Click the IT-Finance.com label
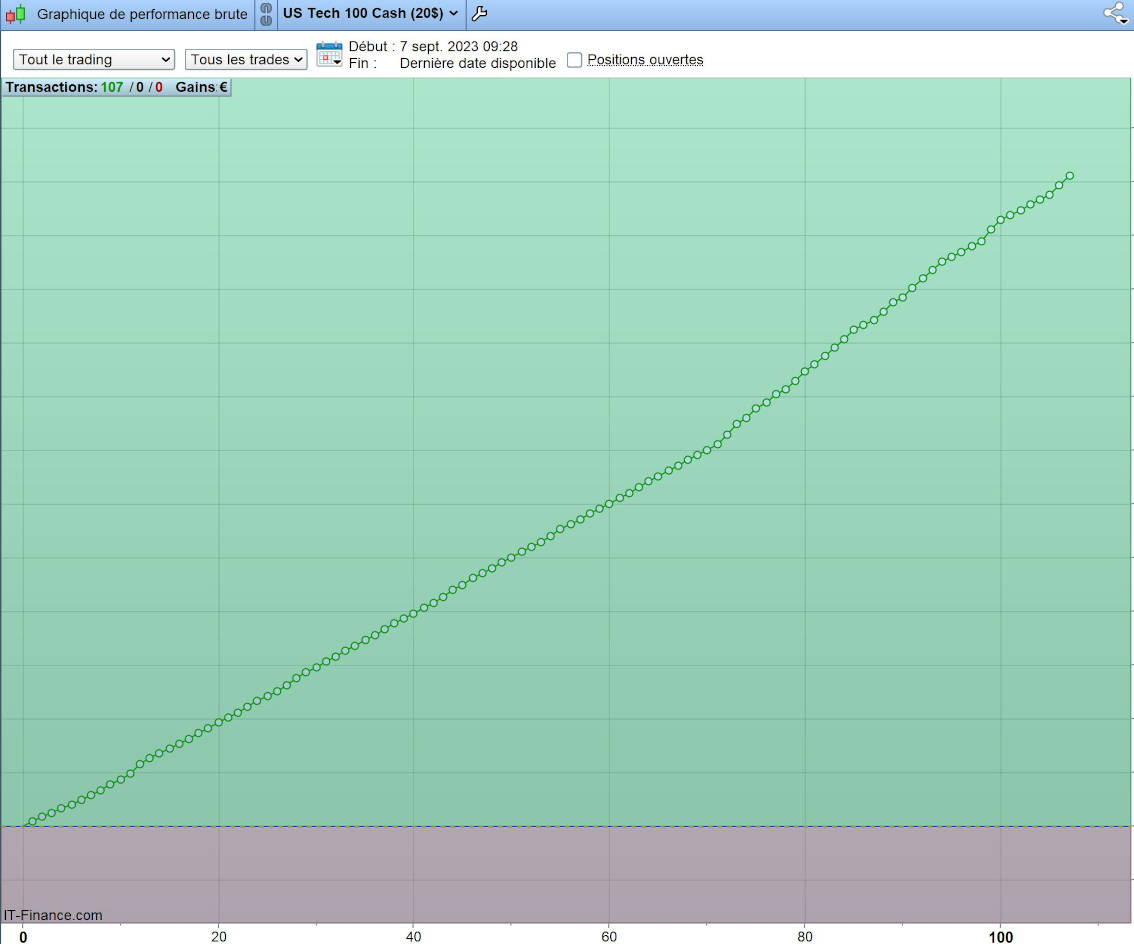 click(53, 915)
